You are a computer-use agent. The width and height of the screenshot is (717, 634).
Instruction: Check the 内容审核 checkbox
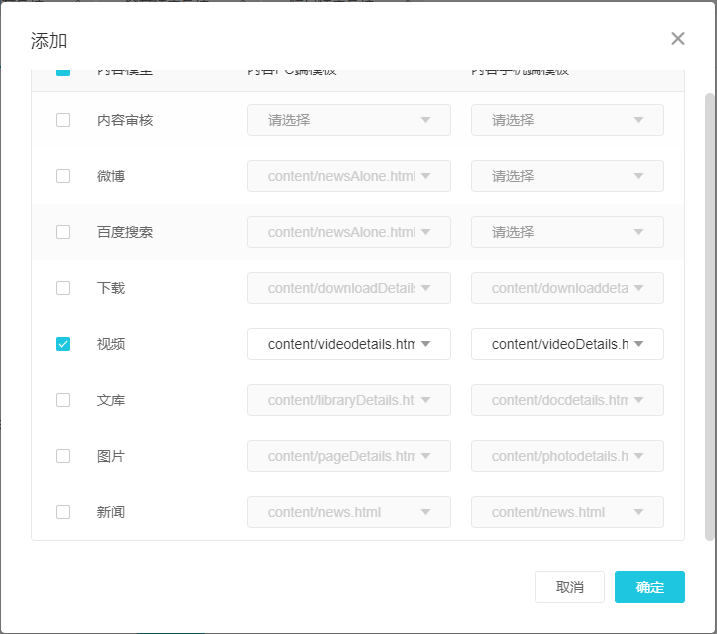63,120
